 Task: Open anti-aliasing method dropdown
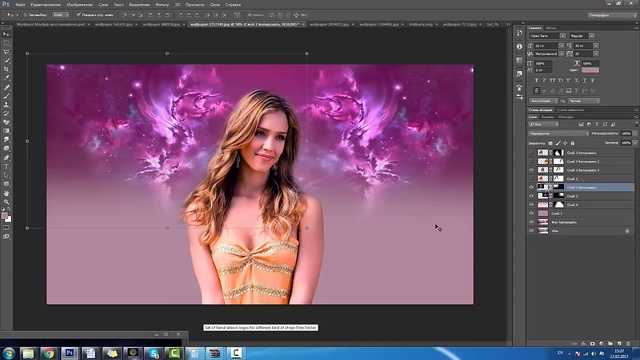coord(584,101)
